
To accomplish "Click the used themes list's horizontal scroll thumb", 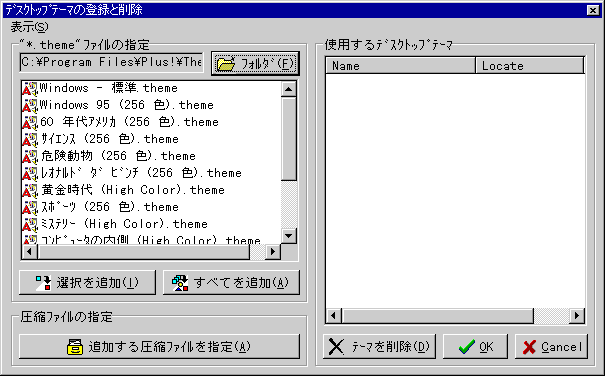I will [438, 316].
